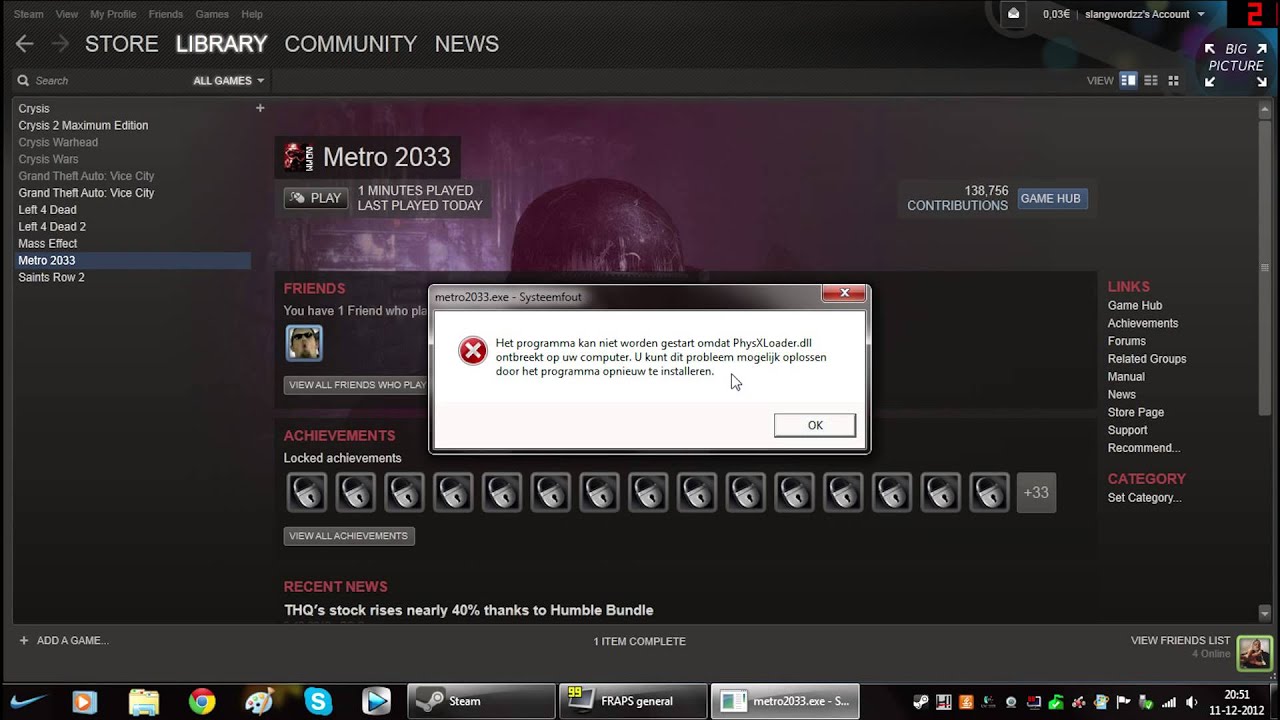Go back with the left arrow

click(25, 44)
